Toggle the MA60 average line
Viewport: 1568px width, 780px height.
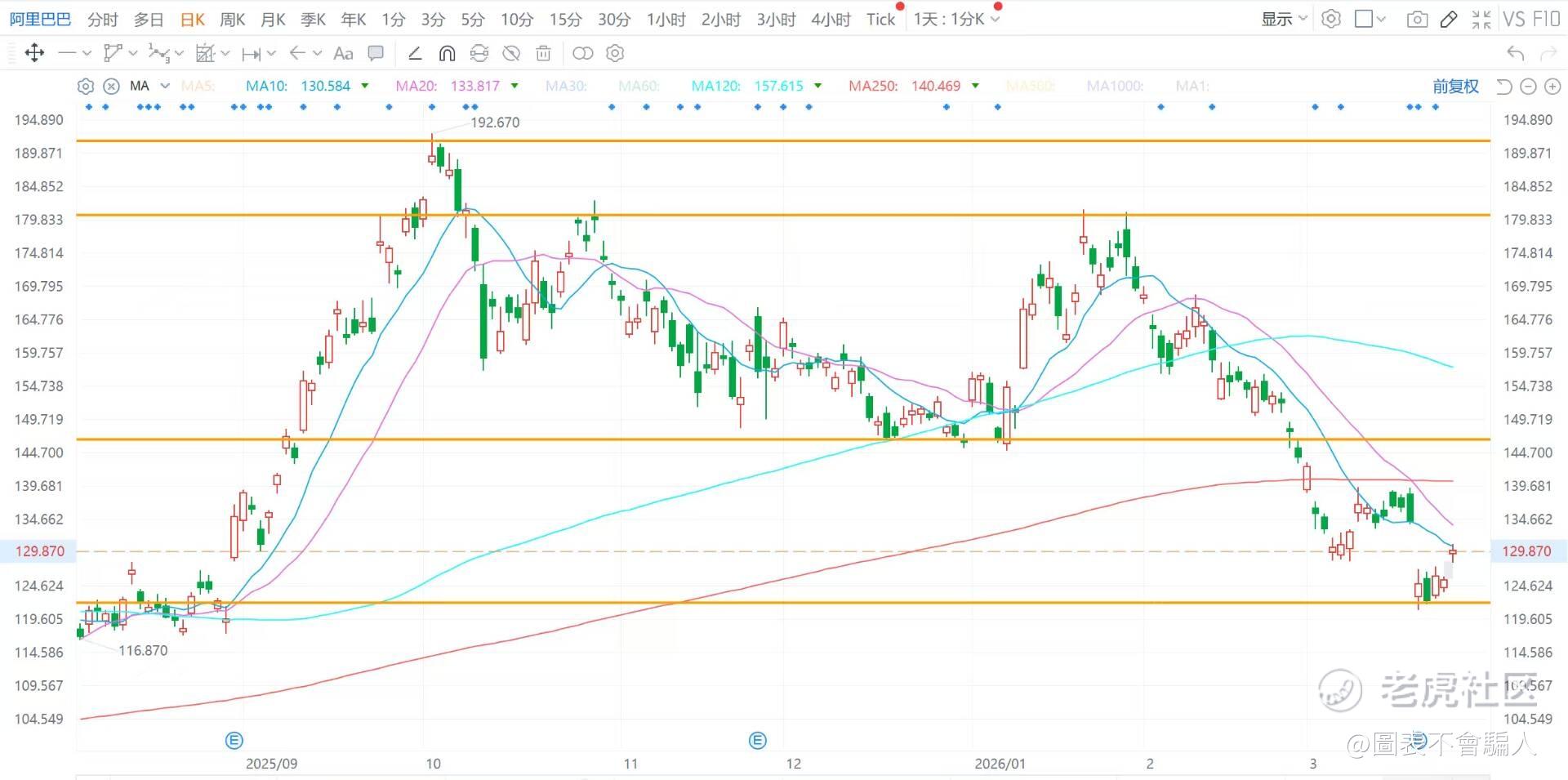click(x=639, y=86)
